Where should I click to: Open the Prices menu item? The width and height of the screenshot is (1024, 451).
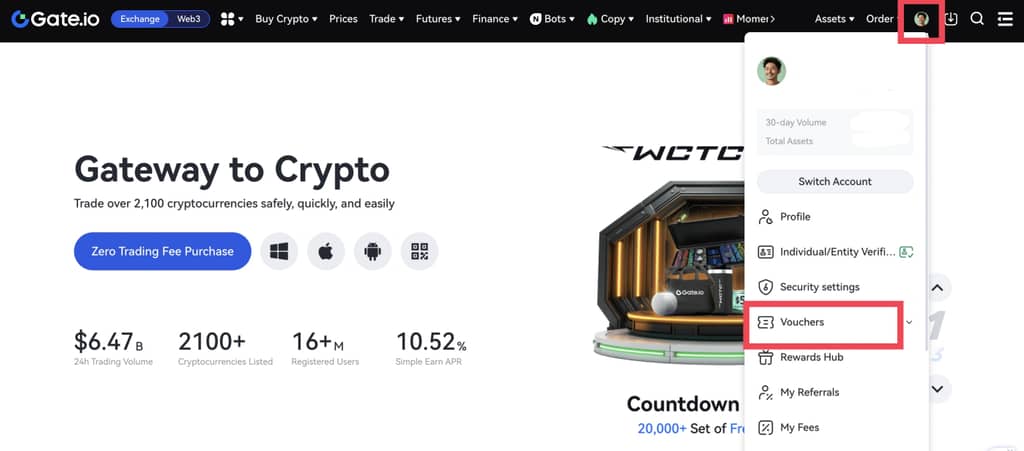(x=344, y=19)
